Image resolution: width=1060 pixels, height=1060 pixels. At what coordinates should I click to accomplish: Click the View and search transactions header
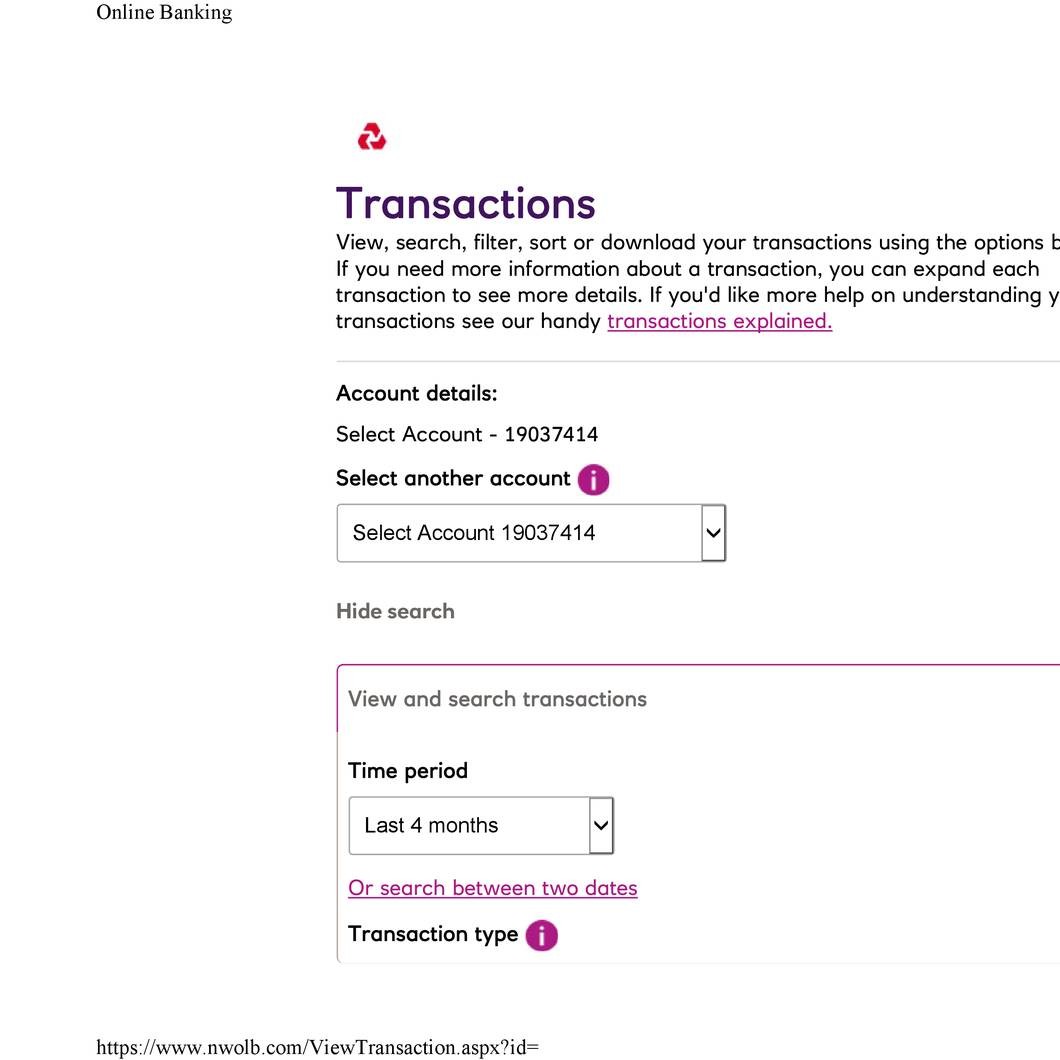pos(497,698)
